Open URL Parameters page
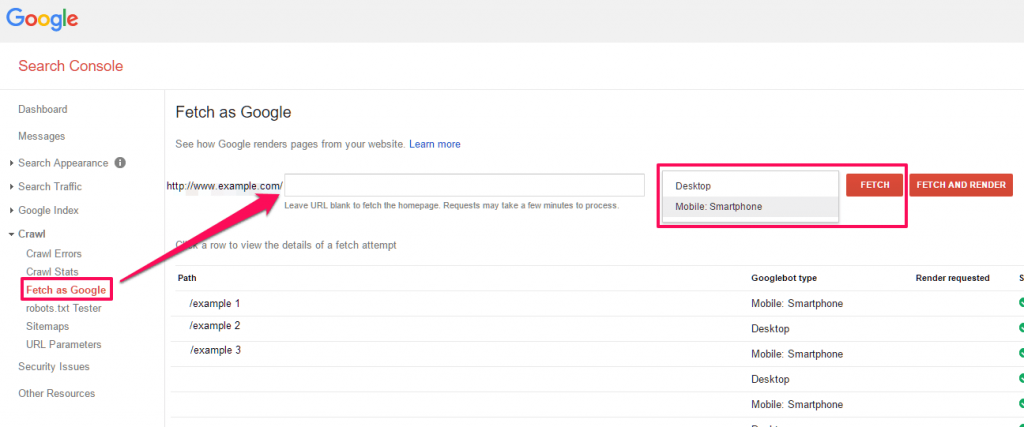 click(63, 344)
